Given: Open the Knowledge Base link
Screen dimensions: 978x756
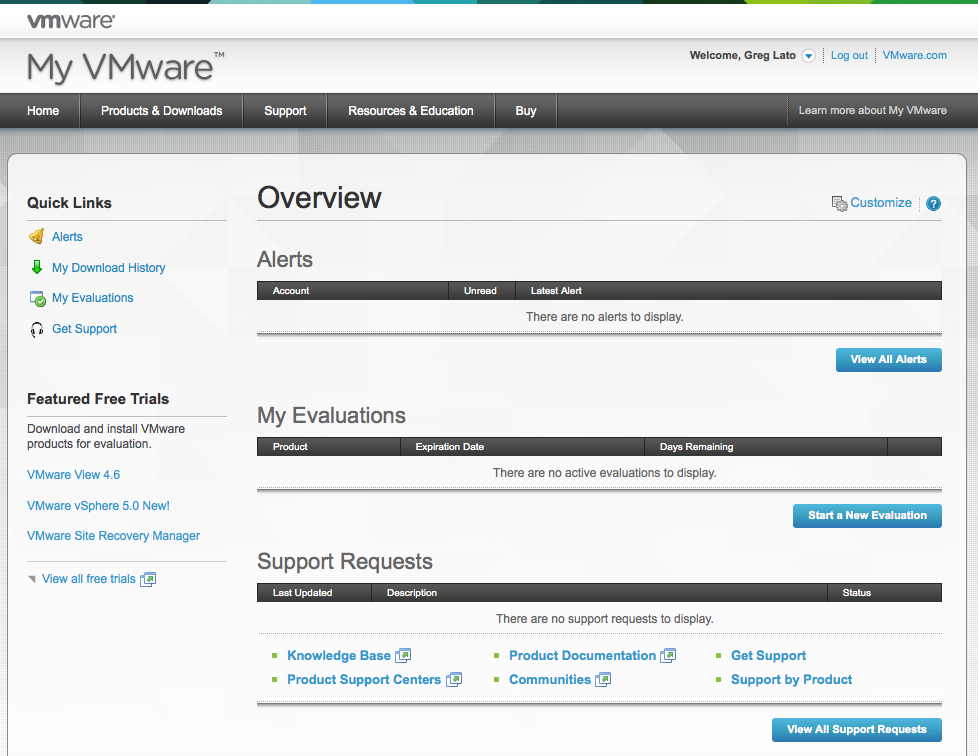Looking at the screenshot, I should [339, 656].
